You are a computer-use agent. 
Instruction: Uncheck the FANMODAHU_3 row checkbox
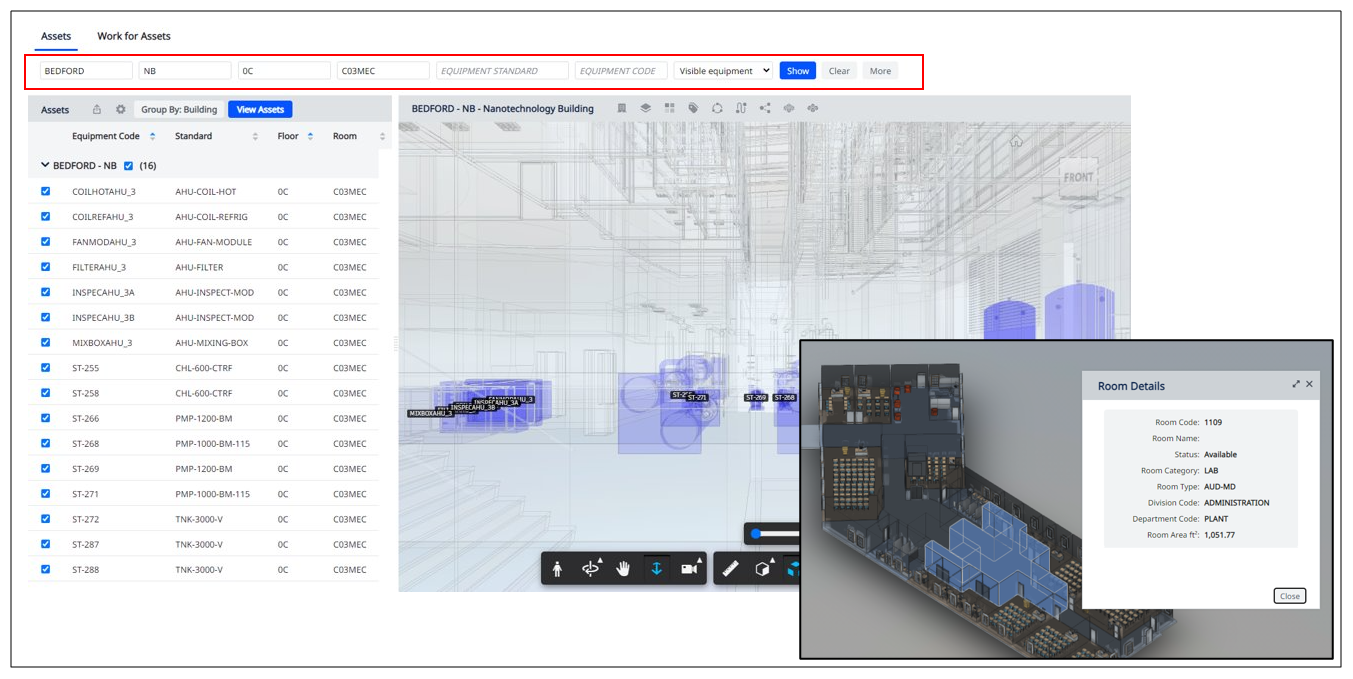45,242
